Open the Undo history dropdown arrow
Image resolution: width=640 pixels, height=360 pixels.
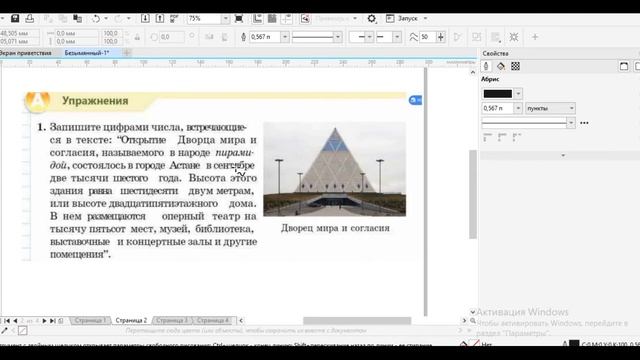pos(106,18)
